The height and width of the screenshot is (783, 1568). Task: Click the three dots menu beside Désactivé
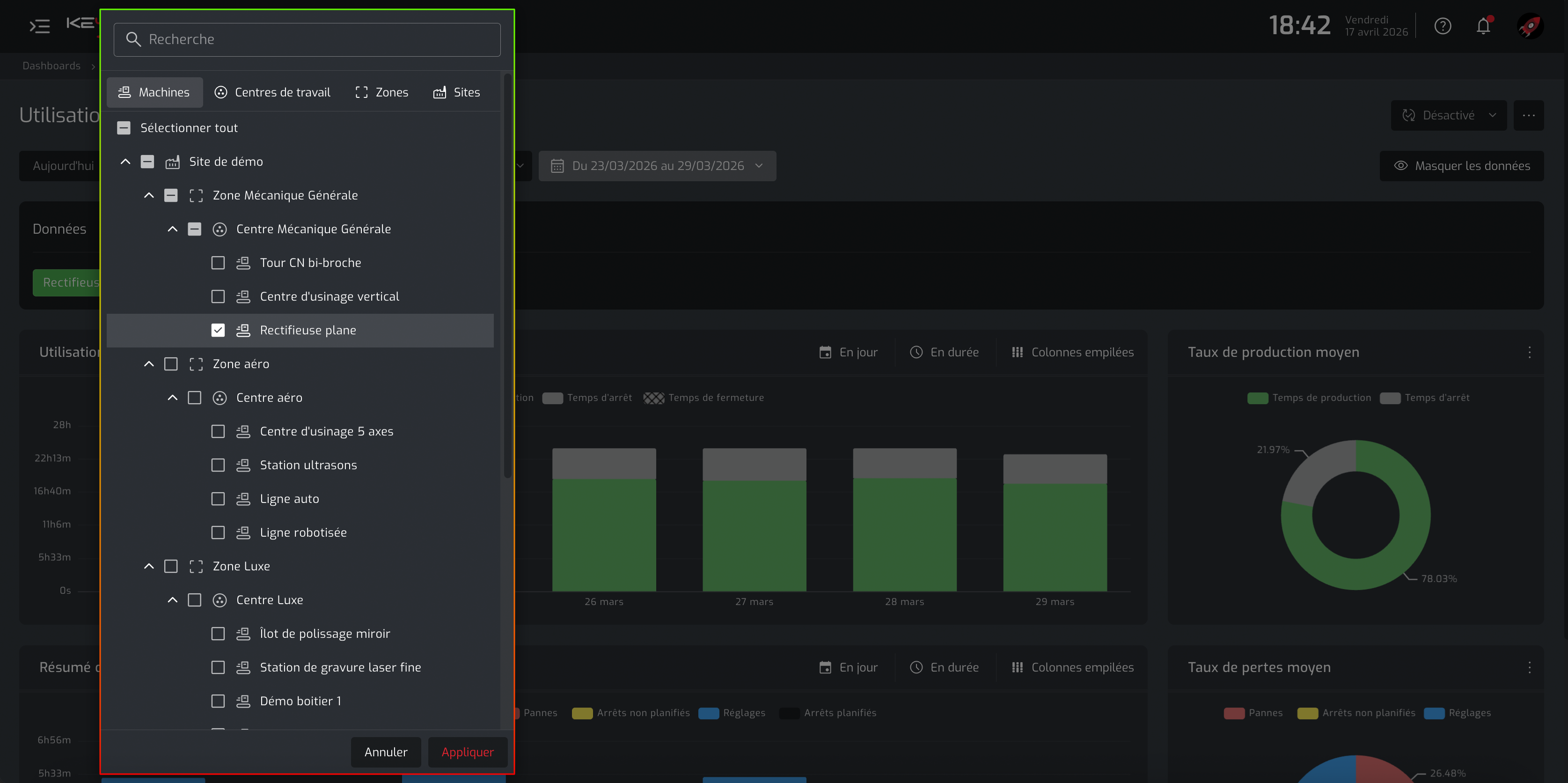pos(1528,115)
